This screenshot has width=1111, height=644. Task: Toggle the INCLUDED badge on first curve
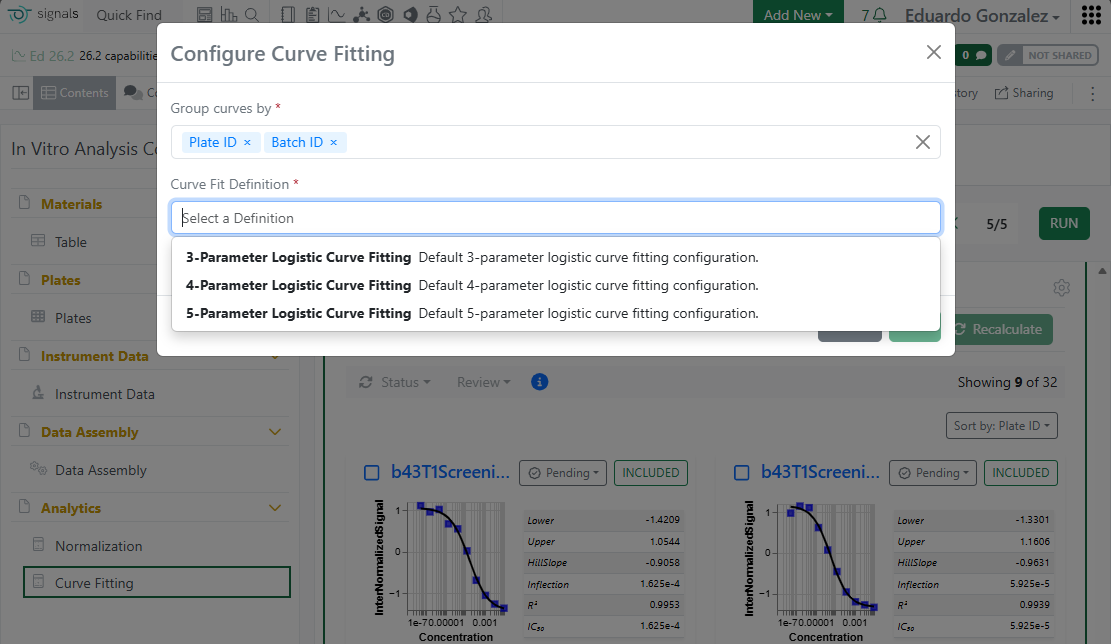coord(650,473)
